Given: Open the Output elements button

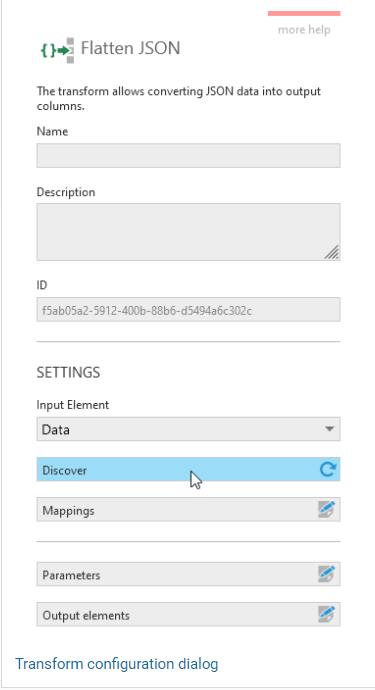Looking at the screenshot, I should point(188,614).
